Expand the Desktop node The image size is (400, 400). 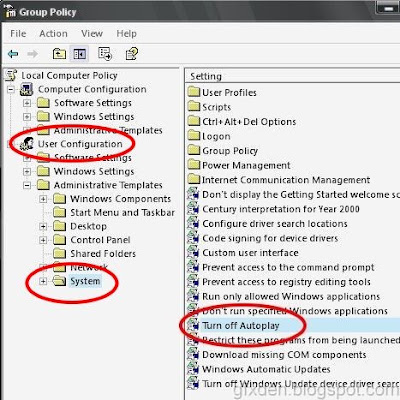(x=43, y=226)
